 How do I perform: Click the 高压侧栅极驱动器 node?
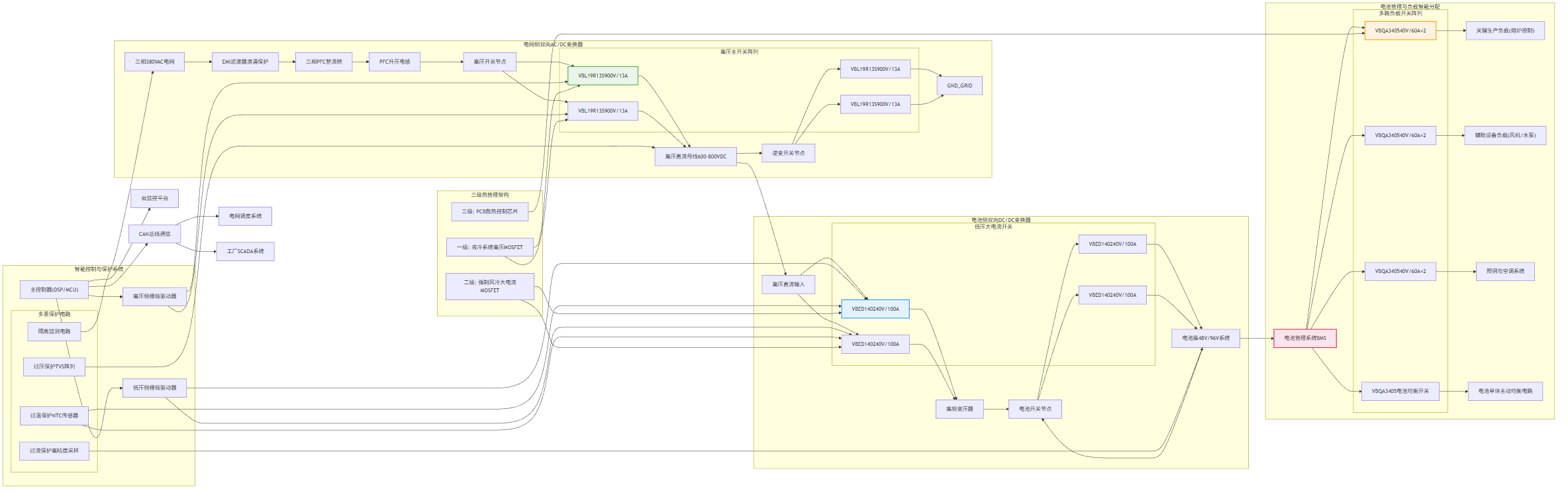[155, 296]
